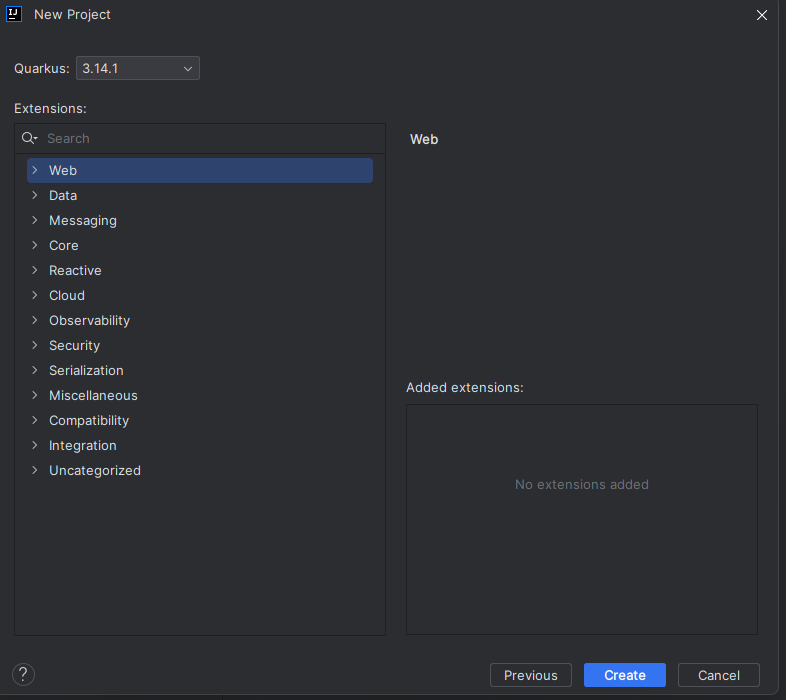Select the Core tree row
This screenshot has width=786, height=700.
click(x=200, y=246)
